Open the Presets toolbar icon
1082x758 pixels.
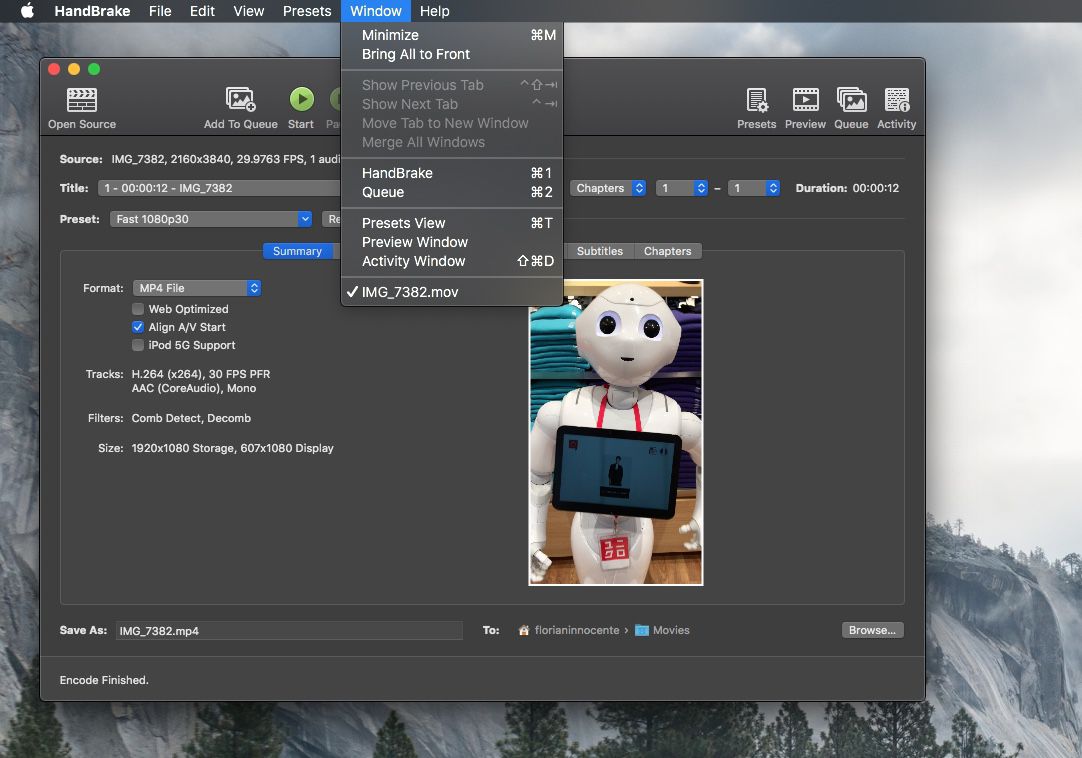pos(757,100)
